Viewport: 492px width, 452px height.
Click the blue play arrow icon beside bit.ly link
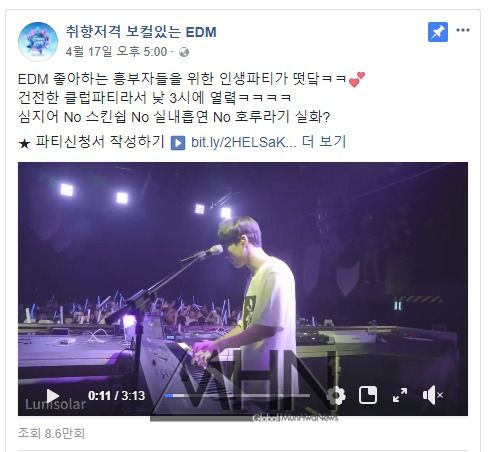(178, 143)
